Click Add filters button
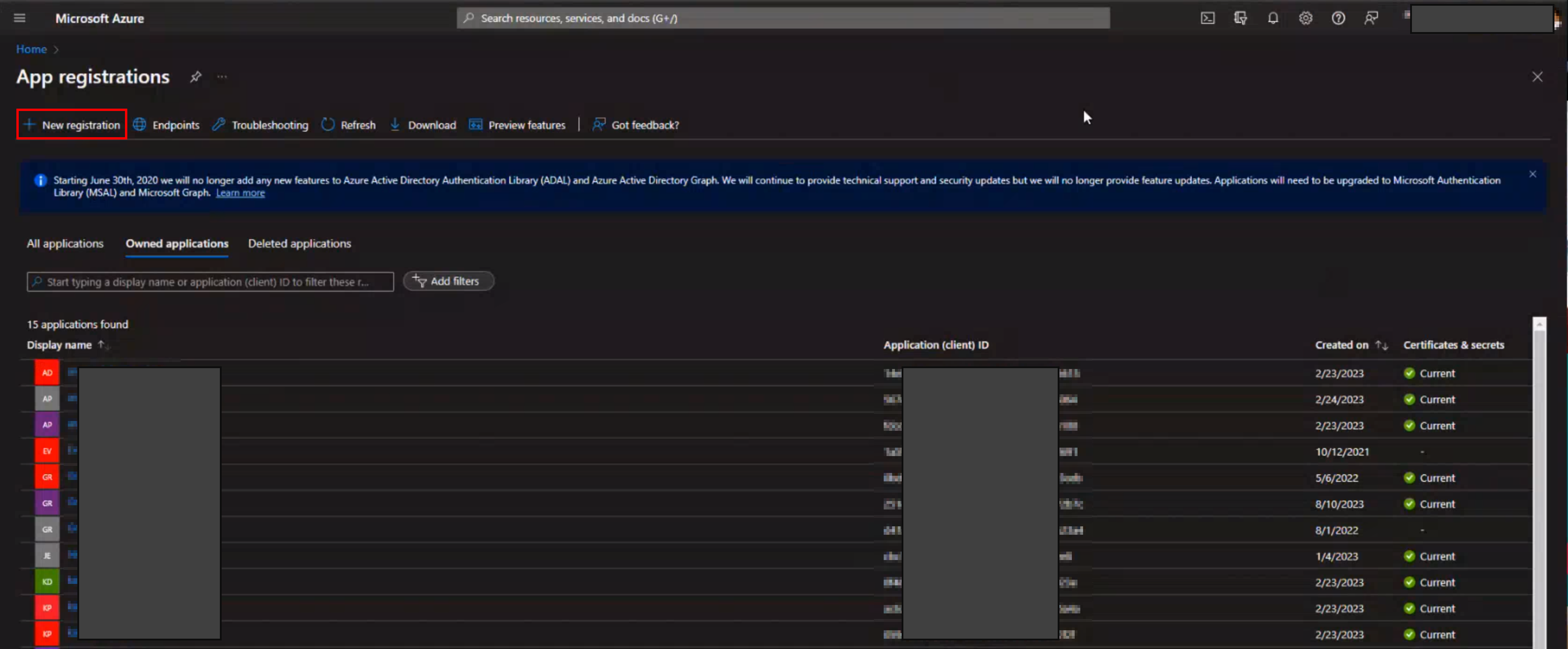 coord(448,281)
